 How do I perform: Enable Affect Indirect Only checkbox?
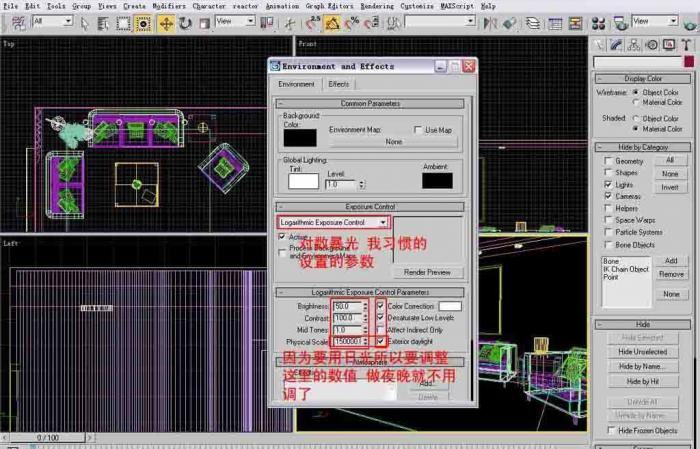[x=380, y=330]
